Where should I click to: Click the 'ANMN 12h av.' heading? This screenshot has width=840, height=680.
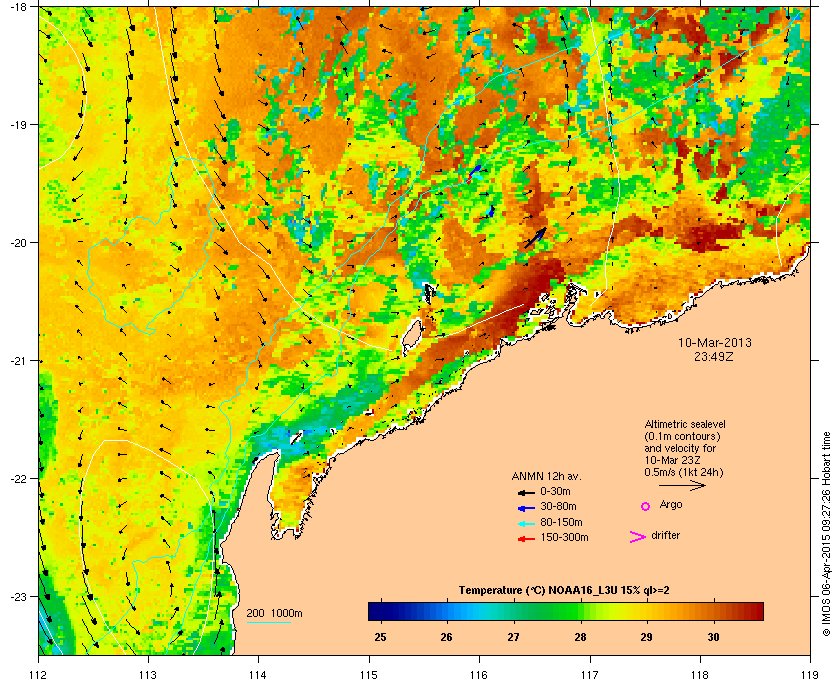(546, 476)
